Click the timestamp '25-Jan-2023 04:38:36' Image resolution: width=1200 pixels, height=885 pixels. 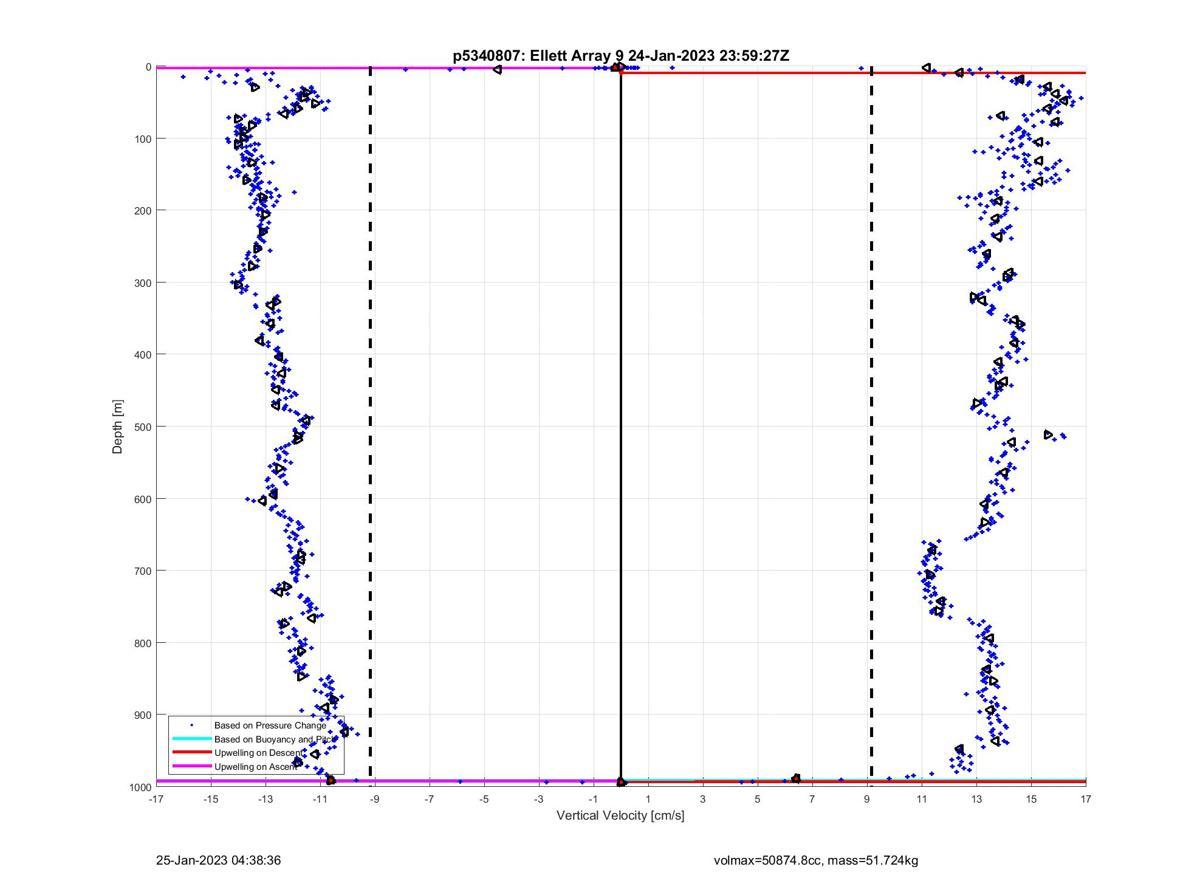click(x=218, y=860)
